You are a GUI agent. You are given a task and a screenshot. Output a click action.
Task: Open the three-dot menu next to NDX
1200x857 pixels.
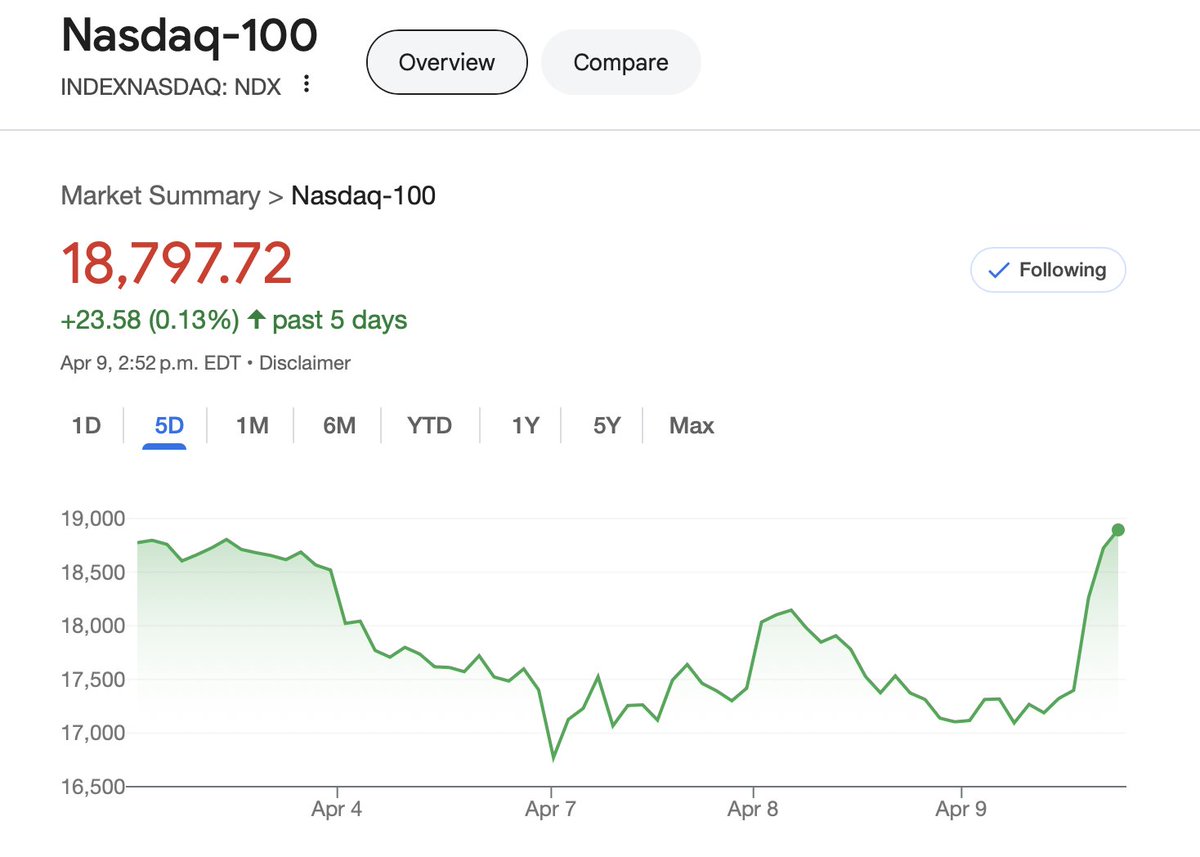pos(306,84)
